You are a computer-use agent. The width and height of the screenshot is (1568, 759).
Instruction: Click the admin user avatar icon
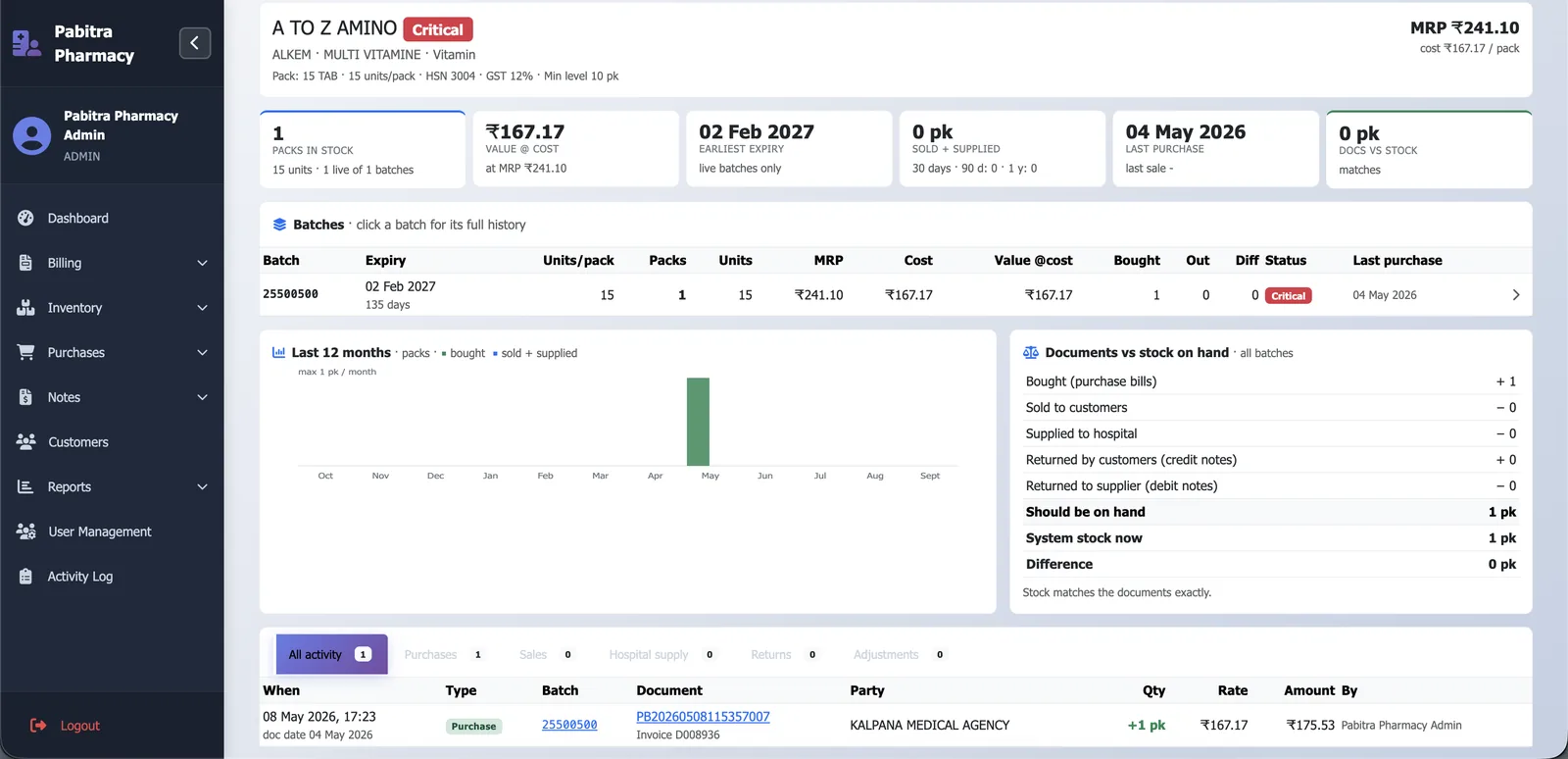31,135
